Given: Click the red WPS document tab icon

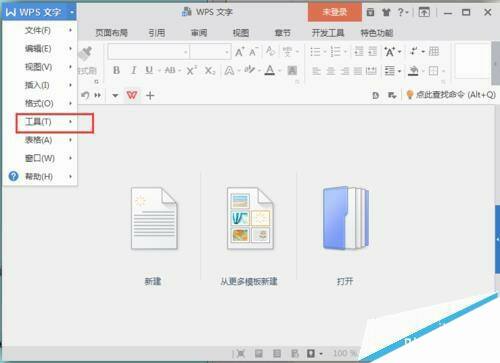Looking at the screenshot, I should coord(132,95).
